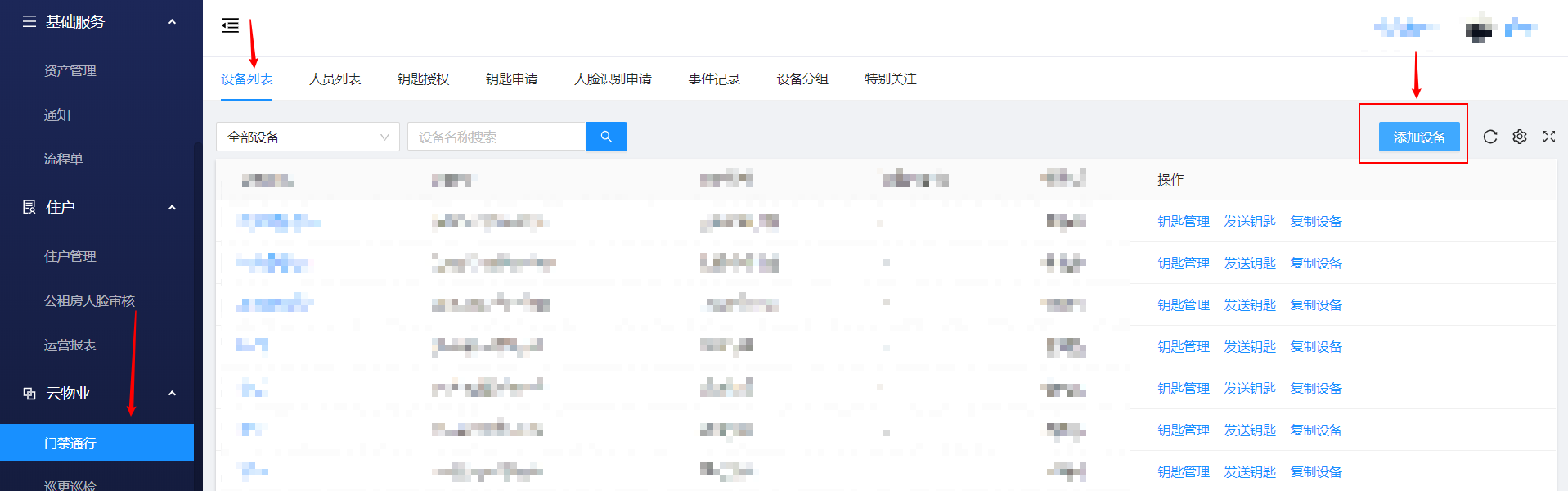Click the 云物业 section icon
1568x491 pixels.
[29, 393]
